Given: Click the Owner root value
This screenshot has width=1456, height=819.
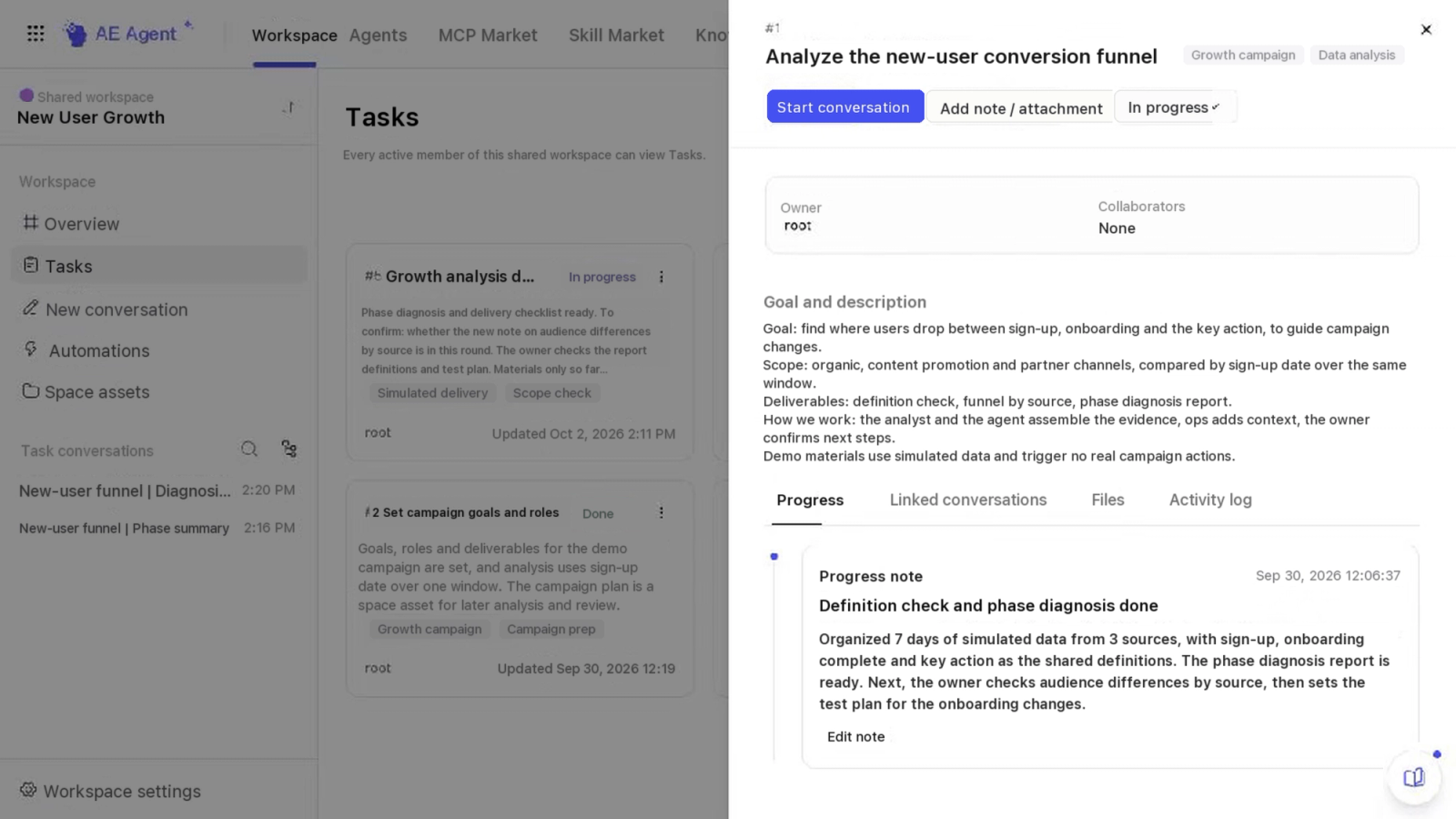Looking at the screenshot, I should click(x=797, y=226).
